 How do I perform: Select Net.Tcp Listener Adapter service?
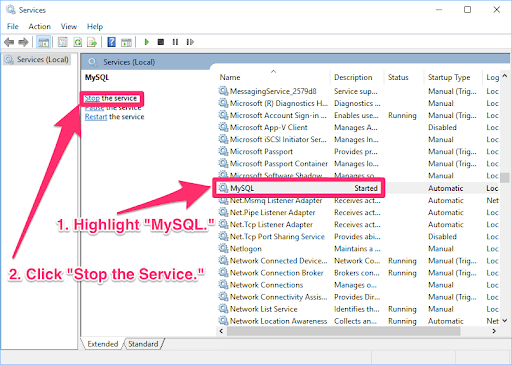click(x=358, y=224)
